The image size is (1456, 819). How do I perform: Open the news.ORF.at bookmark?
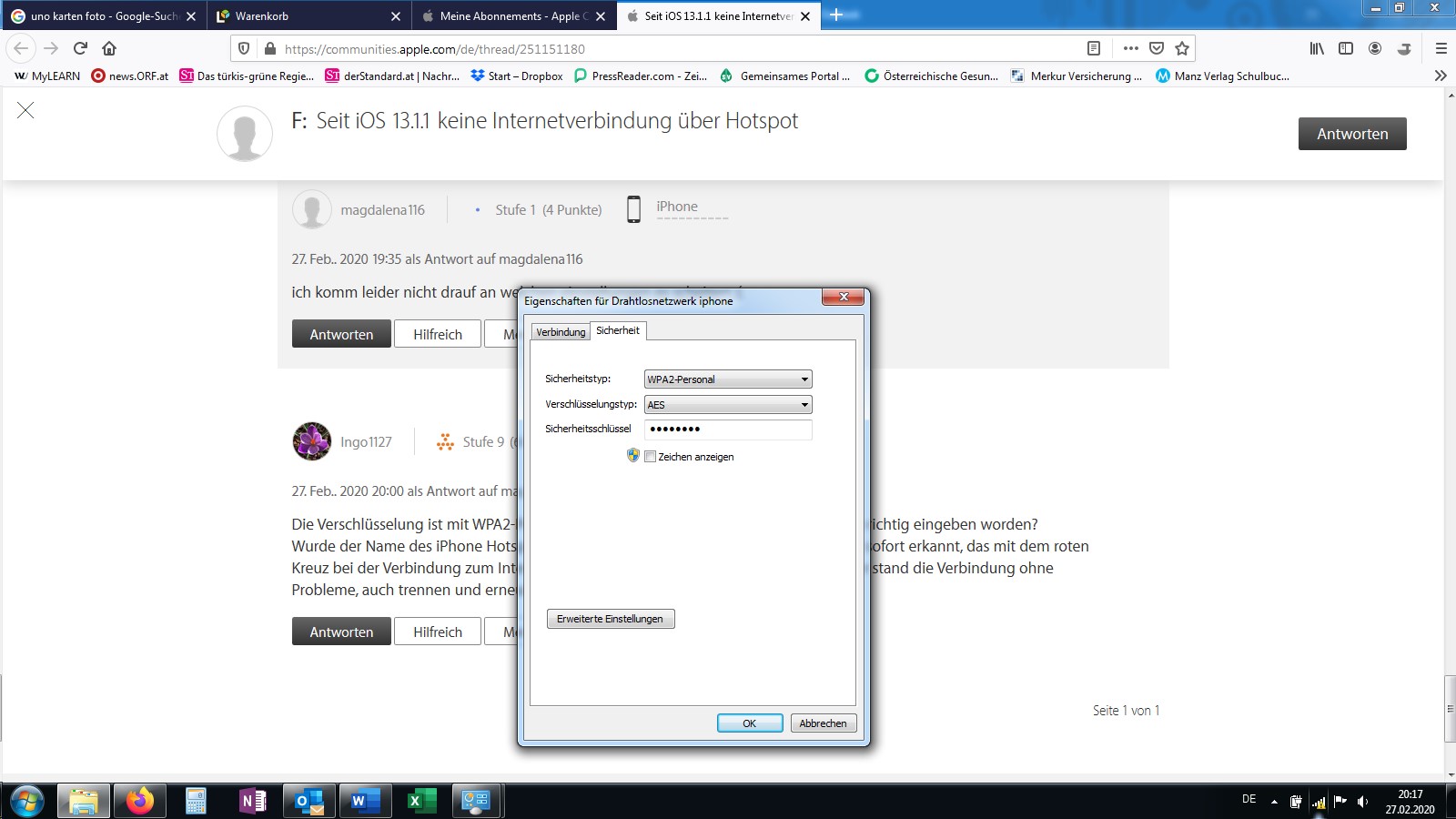pyautogui.click(x=130, y=76)
